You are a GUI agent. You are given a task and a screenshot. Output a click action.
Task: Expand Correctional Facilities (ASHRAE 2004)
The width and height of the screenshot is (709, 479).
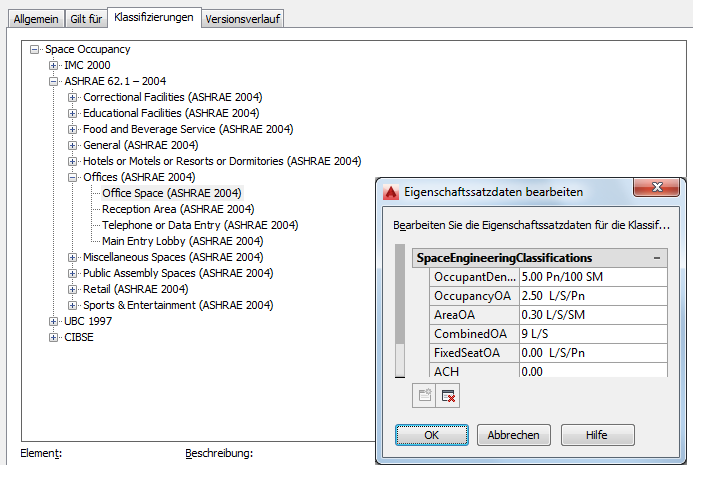coord(72,97)
